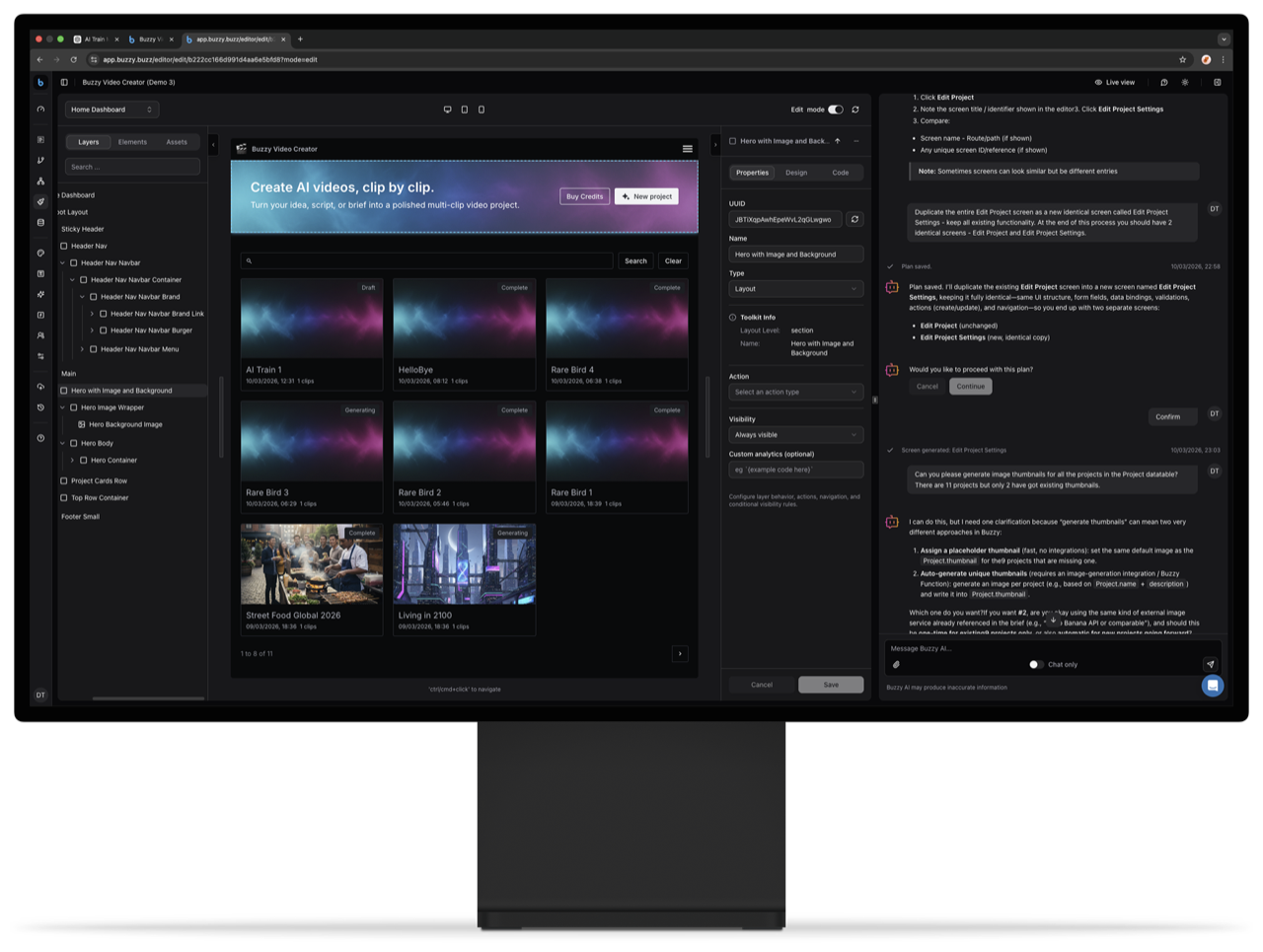
Task: Check box in Hero with Image properties header
Action: click(x=733, y=141)
